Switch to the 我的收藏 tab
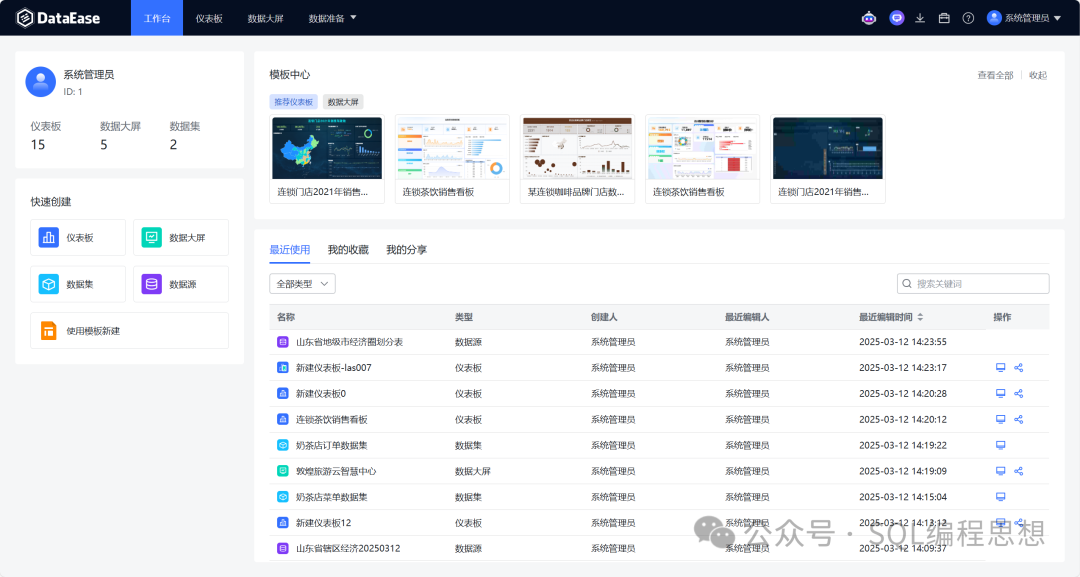 (x=348, y=249)
